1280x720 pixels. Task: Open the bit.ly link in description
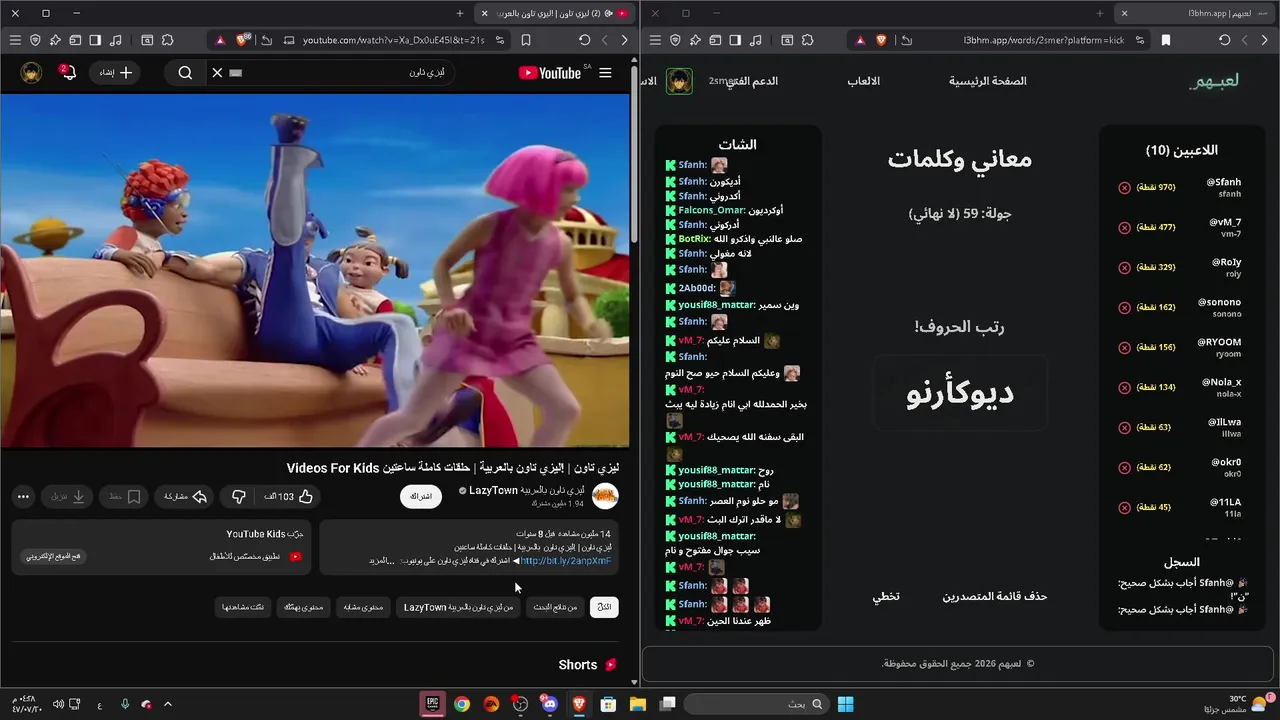tap(565, 561)
